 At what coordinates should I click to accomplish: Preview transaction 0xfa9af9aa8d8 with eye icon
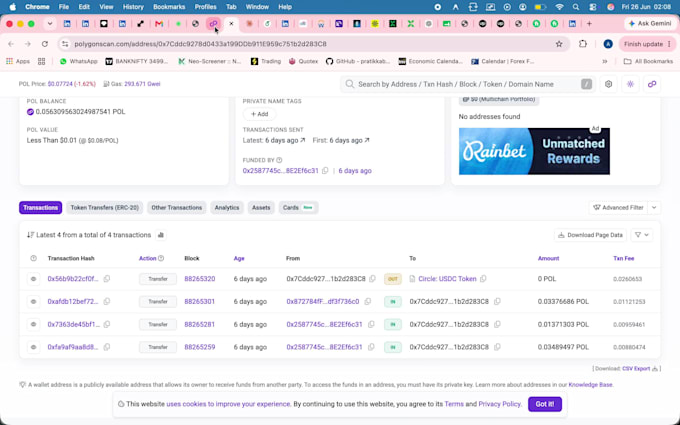pyautogui.click(x=33, y=347)
